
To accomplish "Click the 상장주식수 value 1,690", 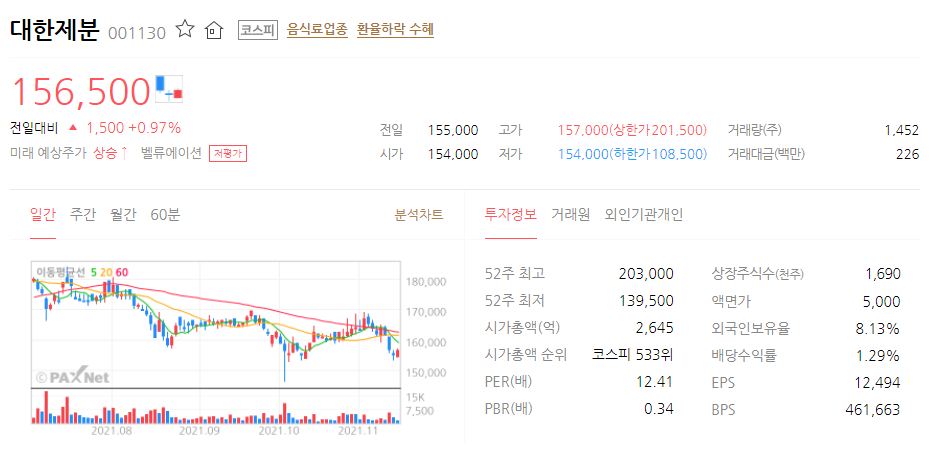I will 884,274.
